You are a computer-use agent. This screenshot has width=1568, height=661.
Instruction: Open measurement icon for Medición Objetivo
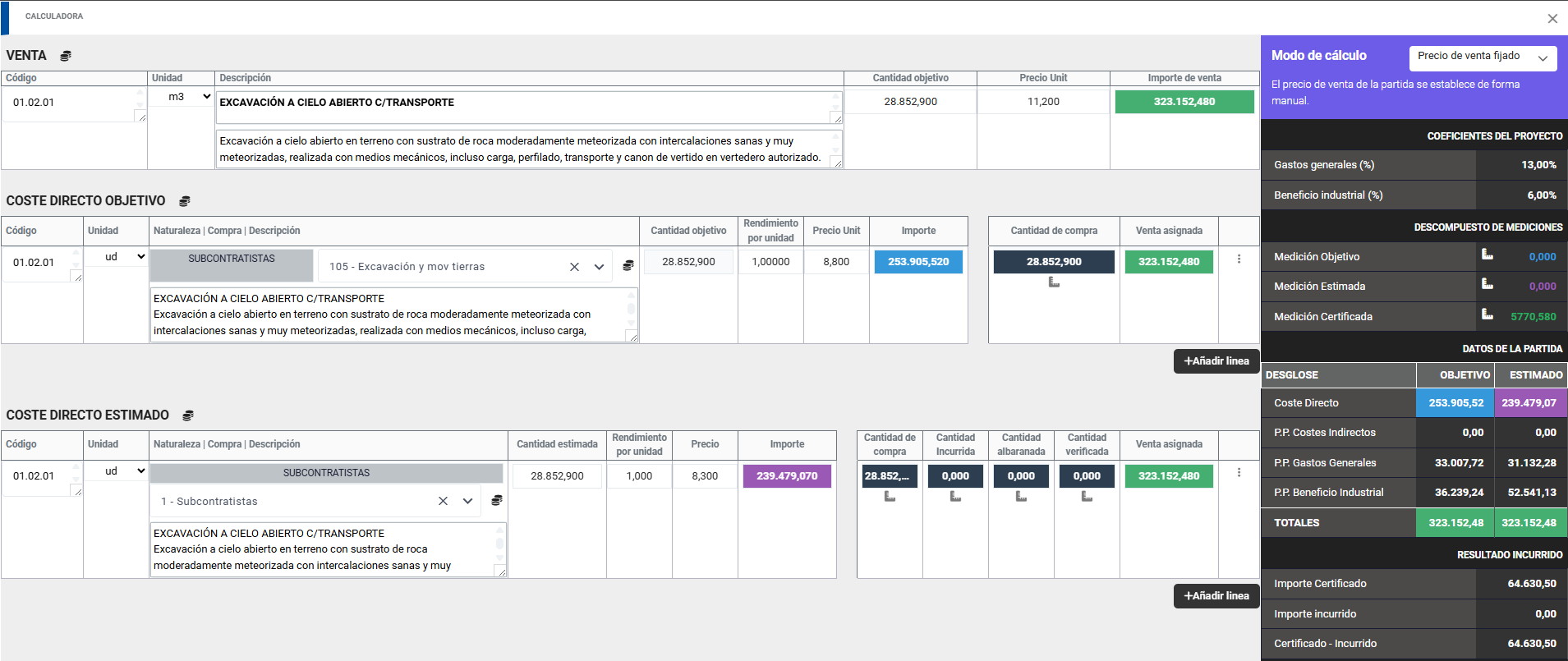point(1487,255)
